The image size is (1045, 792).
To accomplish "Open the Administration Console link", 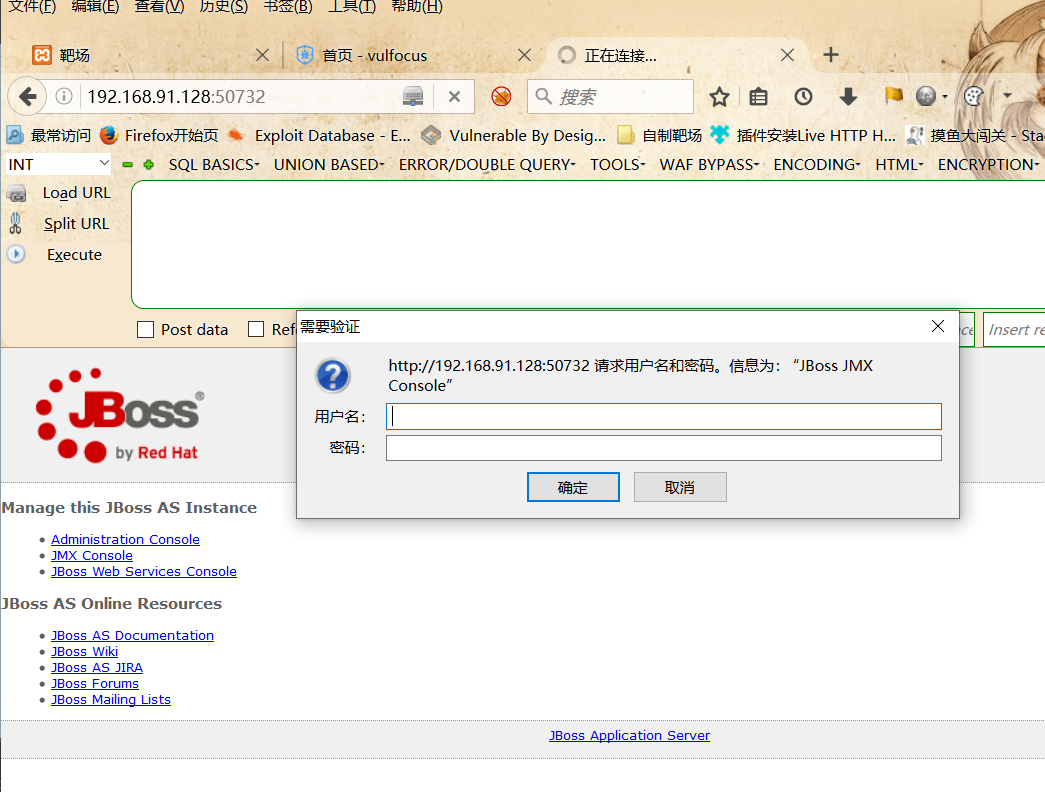I will (125, 539).
